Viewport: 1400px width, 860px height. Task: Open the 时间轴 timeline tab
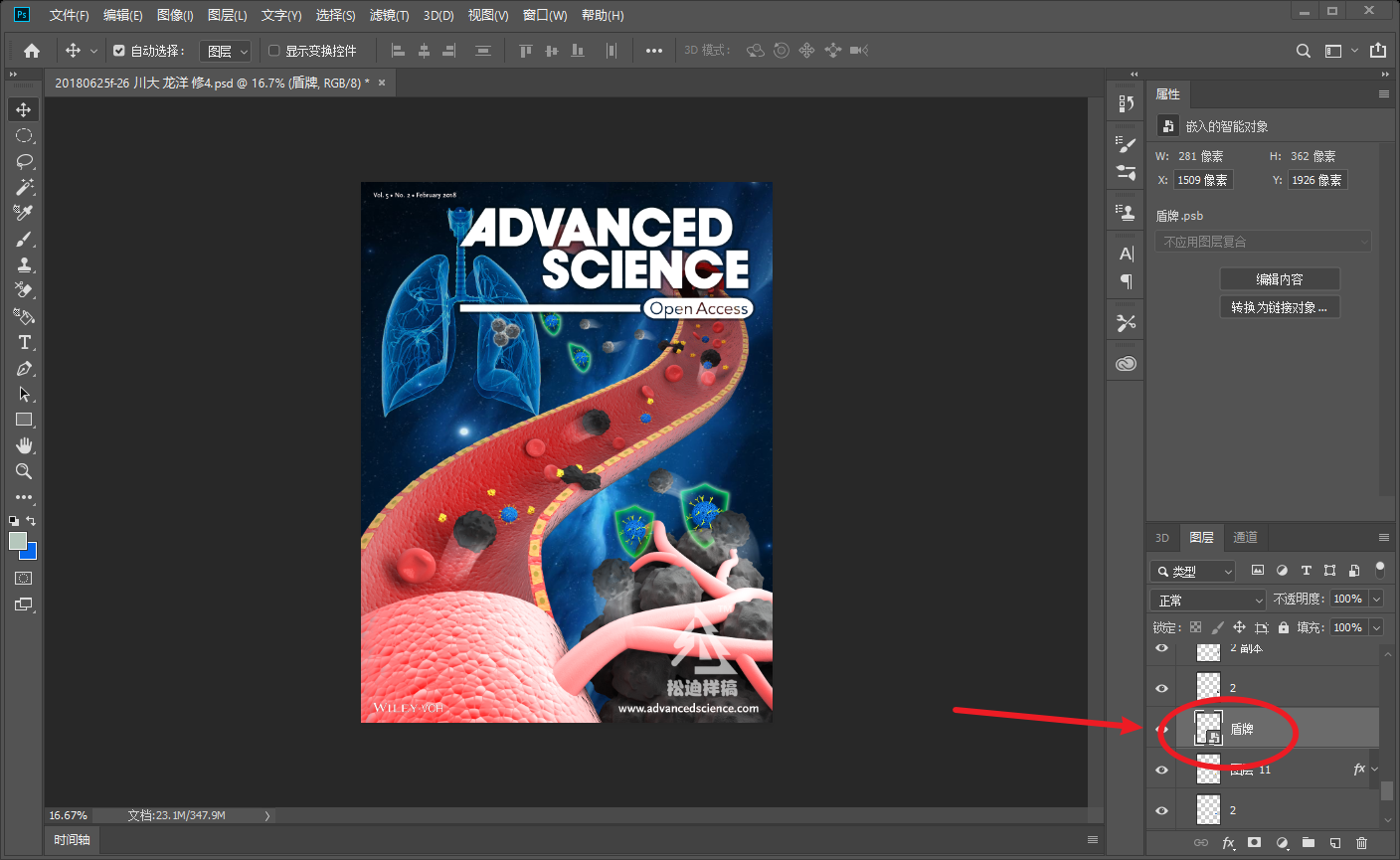pos(72,840)
